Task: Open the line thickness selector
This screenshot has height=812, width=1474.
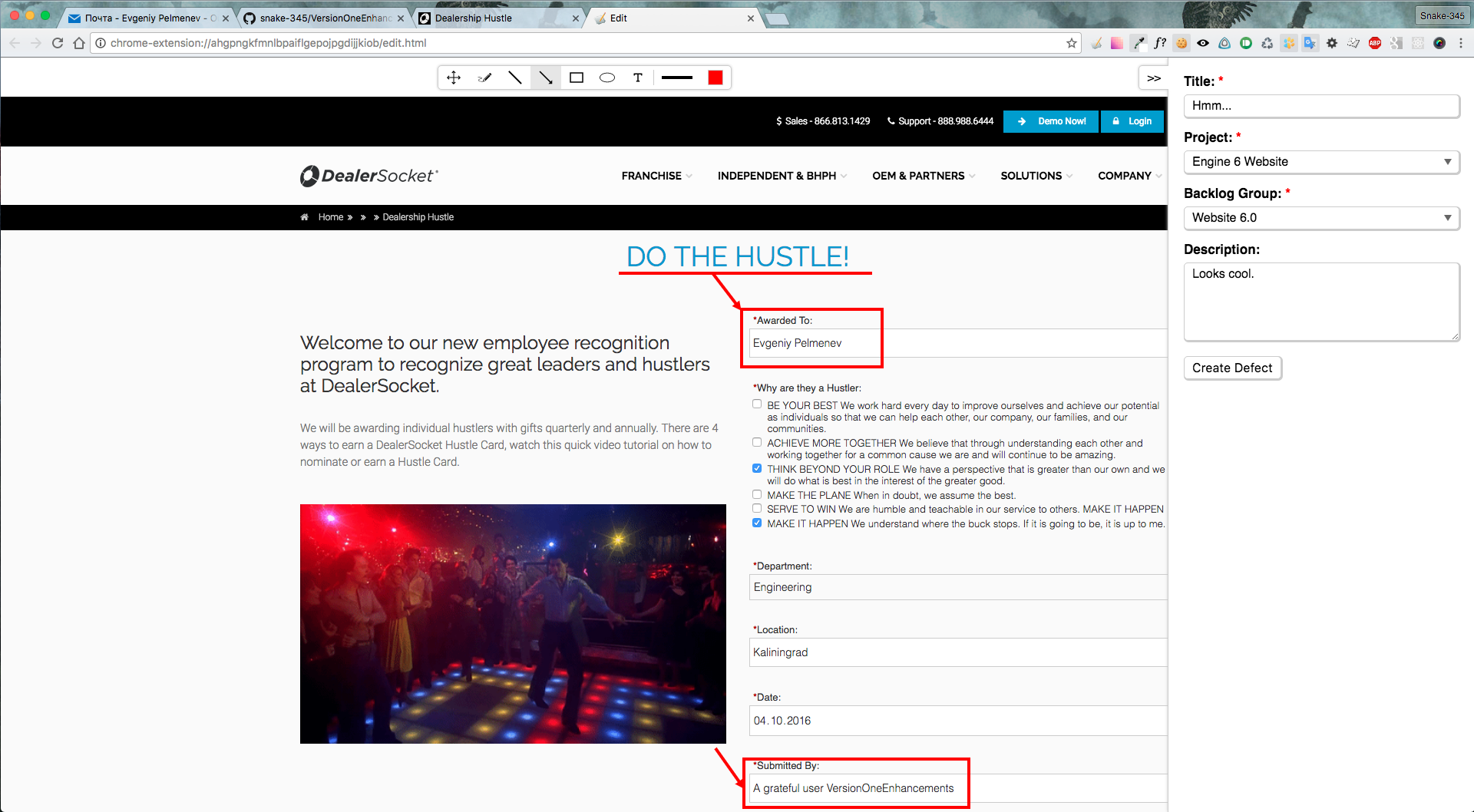Action: point(677,78)
